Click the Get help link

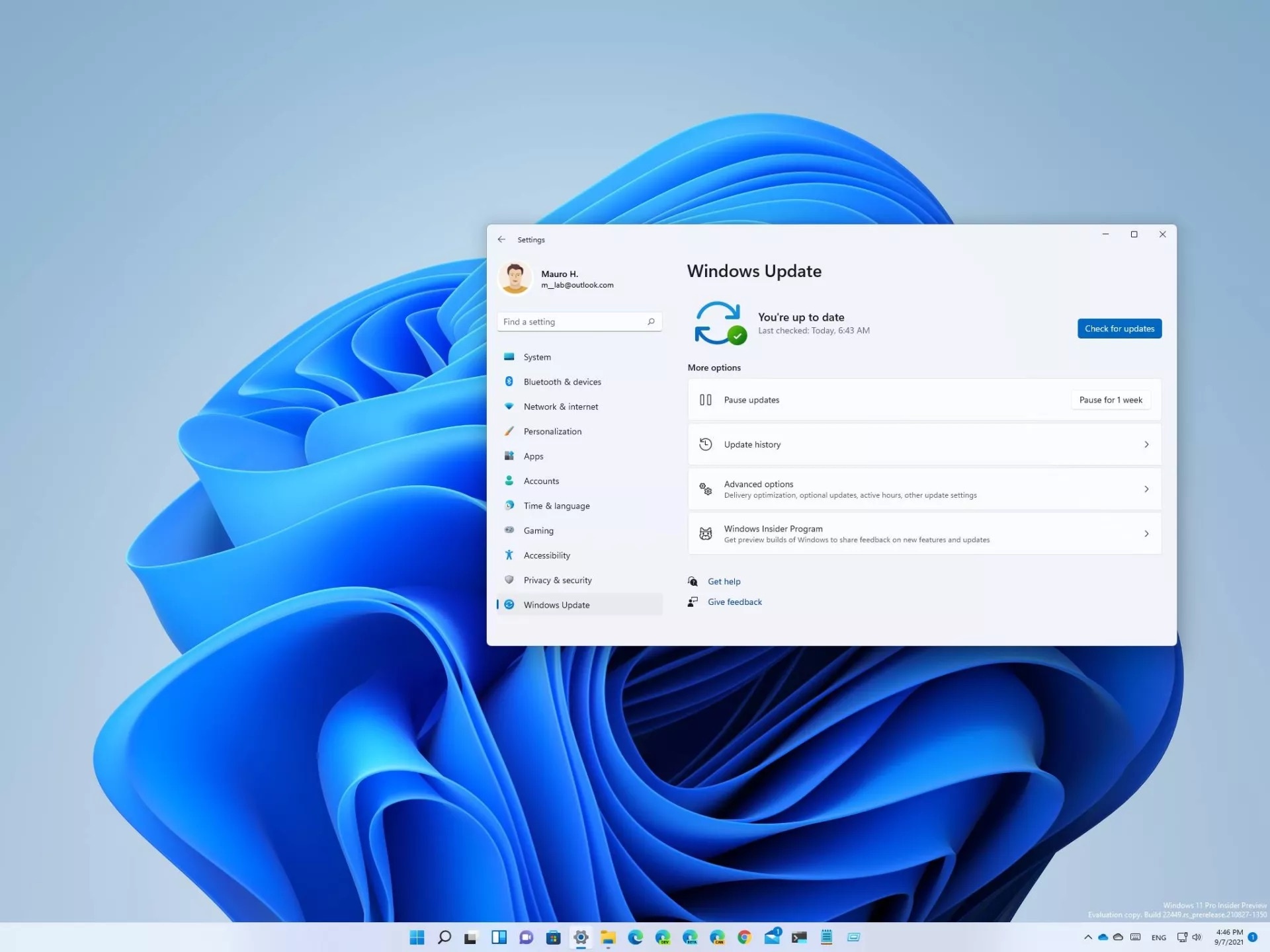point(724,582)
